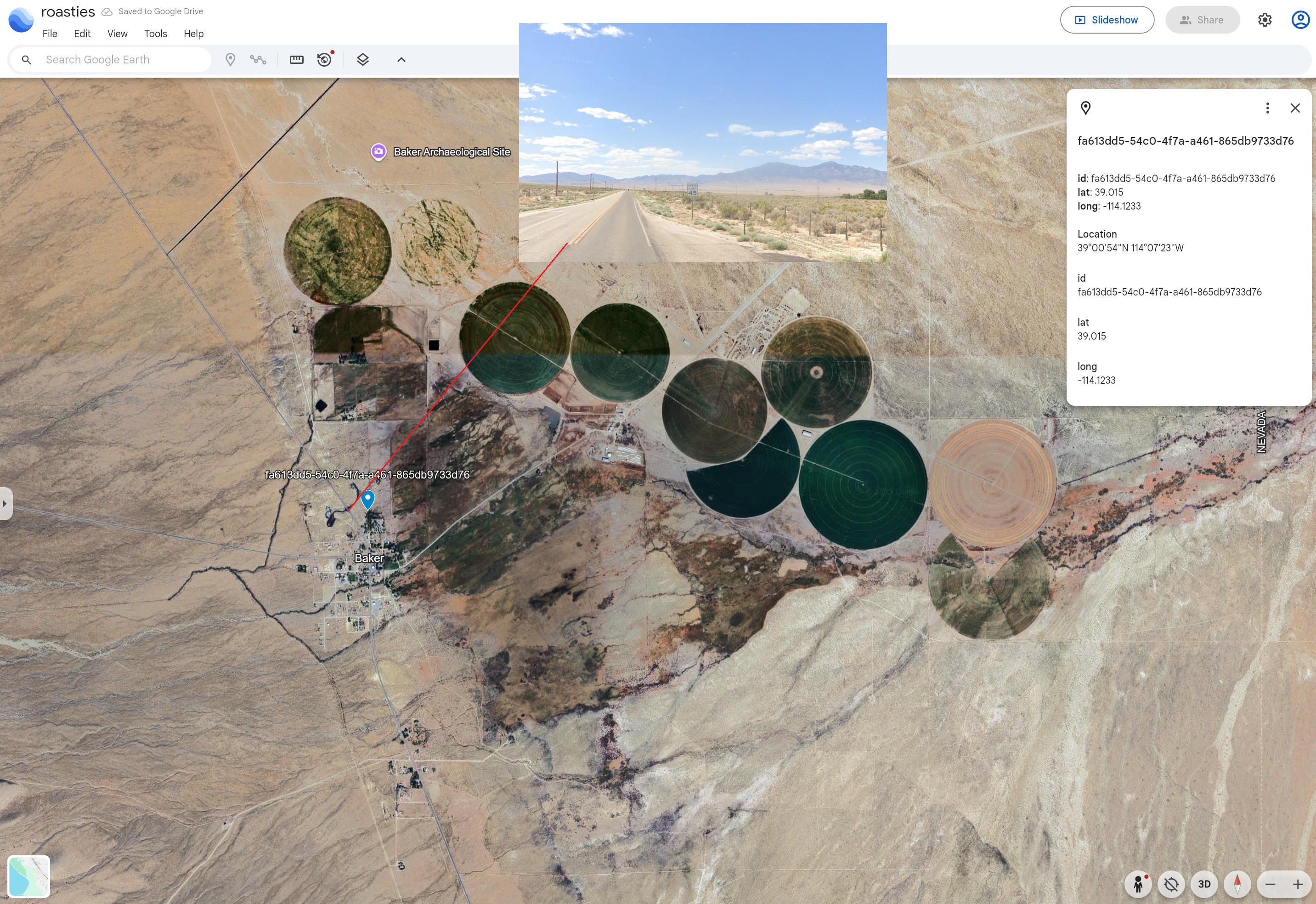Click the placemark title fa613dd5 in panel

[x=1185, y=141]
